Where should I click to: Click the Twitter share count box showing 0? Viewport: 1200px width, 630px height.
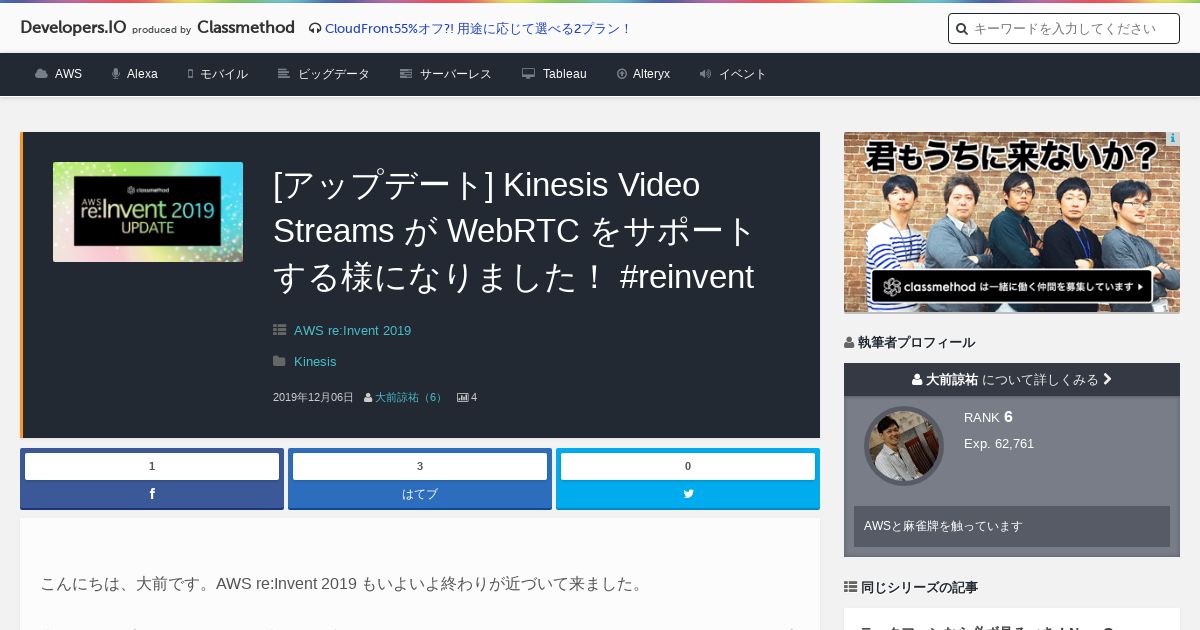point(688,466)
